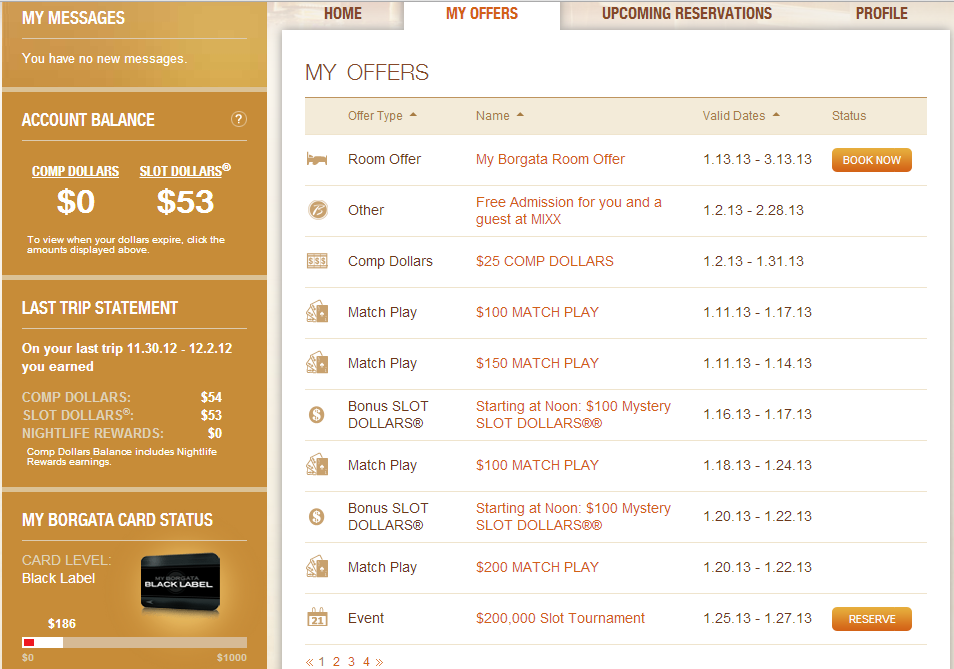Sort offers by Valid Dates arrow
Viewport: 954px width, 669px height.
tap(776, 114)
